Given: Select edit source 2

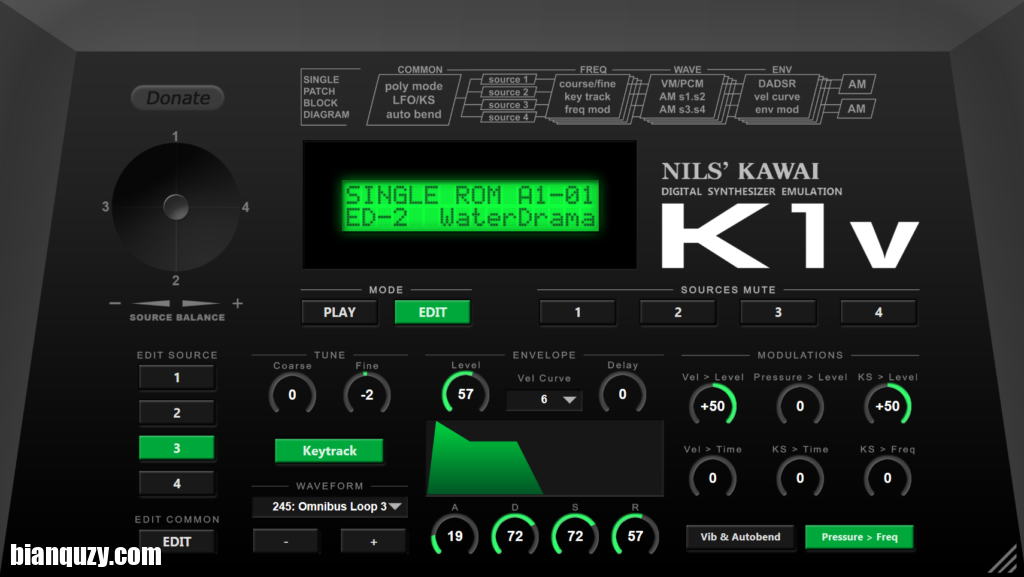Looking at the screenshot, I should point(176,413).
